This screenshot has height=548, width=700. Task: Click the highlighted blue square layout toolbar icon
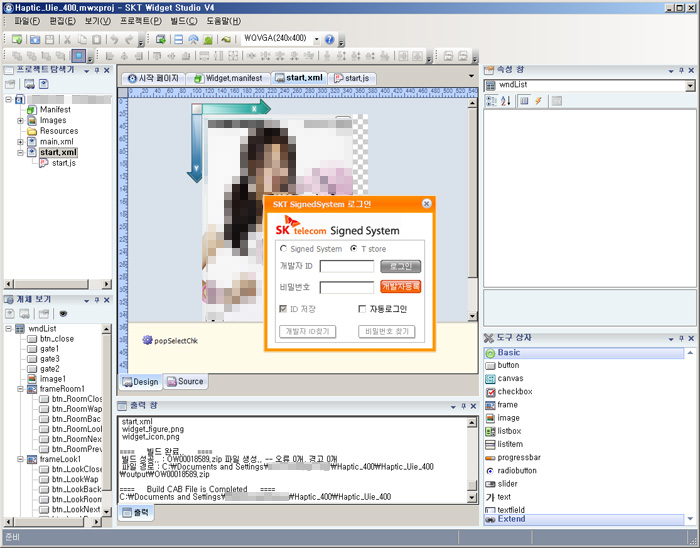79,56
